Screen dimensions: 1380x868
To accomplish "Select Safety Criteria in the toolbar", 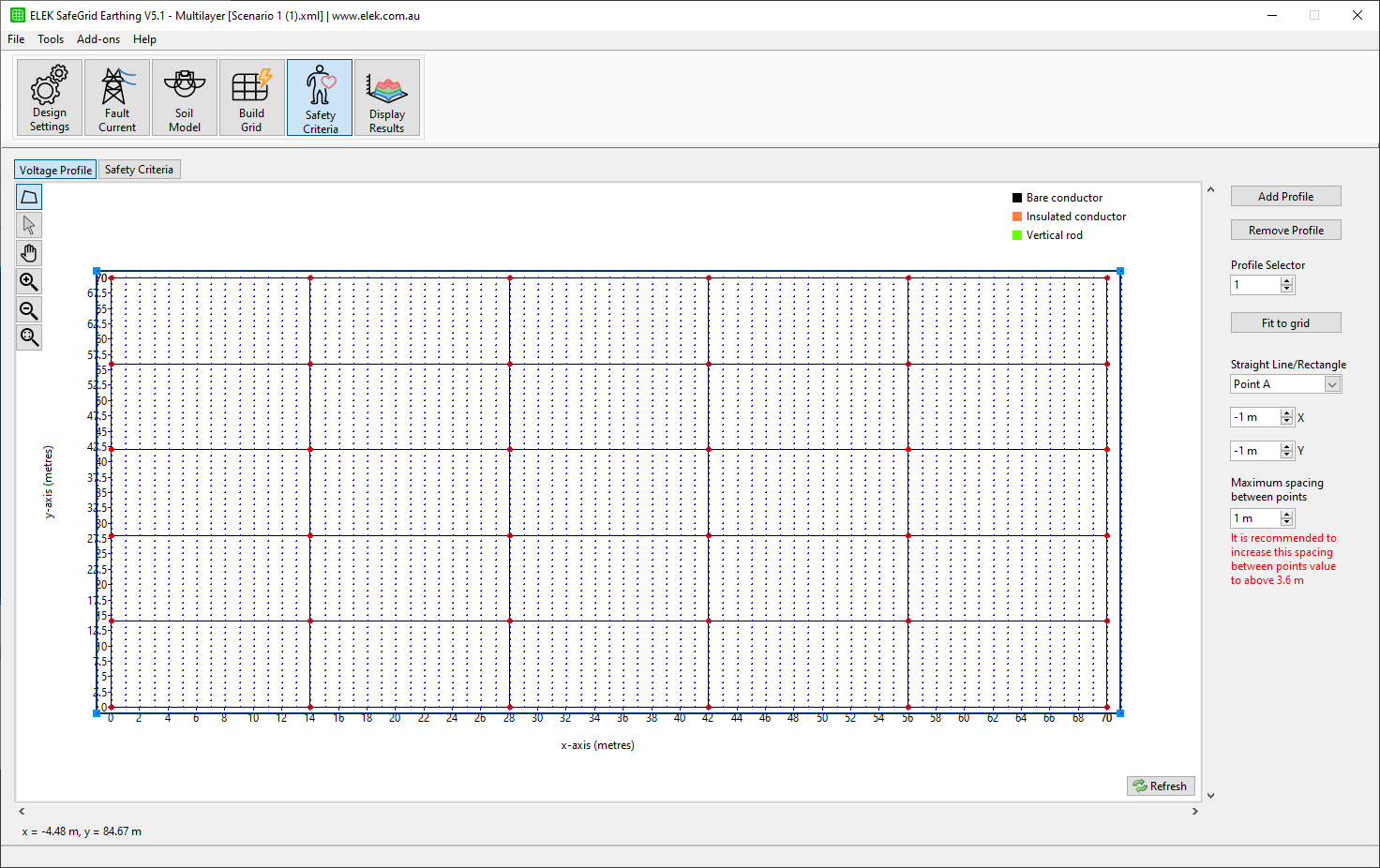I will click(320, 97).
